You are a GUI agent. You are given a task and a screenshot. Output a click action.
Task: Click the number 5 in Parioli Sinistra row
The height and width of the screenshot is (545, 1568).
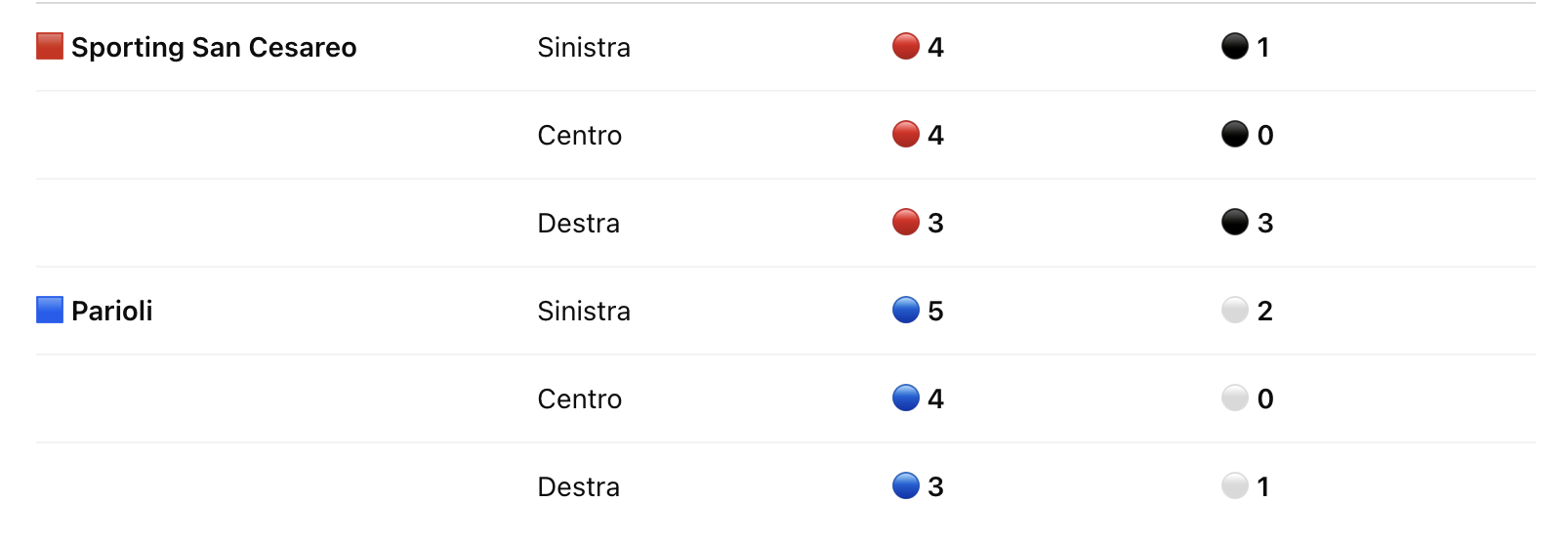click(x=935, y=311)
